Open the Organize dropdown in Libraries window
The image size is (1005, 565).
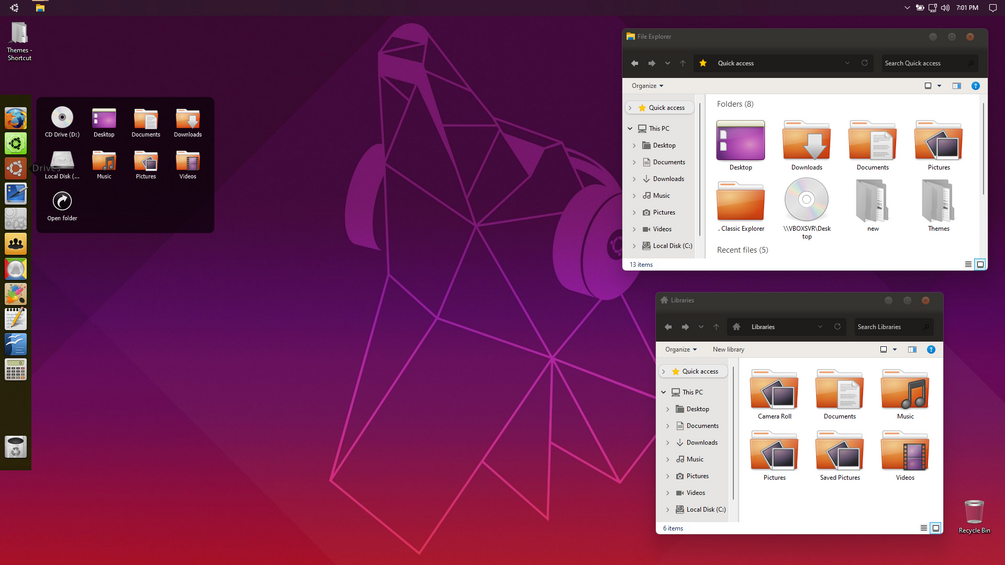point(681,350)
